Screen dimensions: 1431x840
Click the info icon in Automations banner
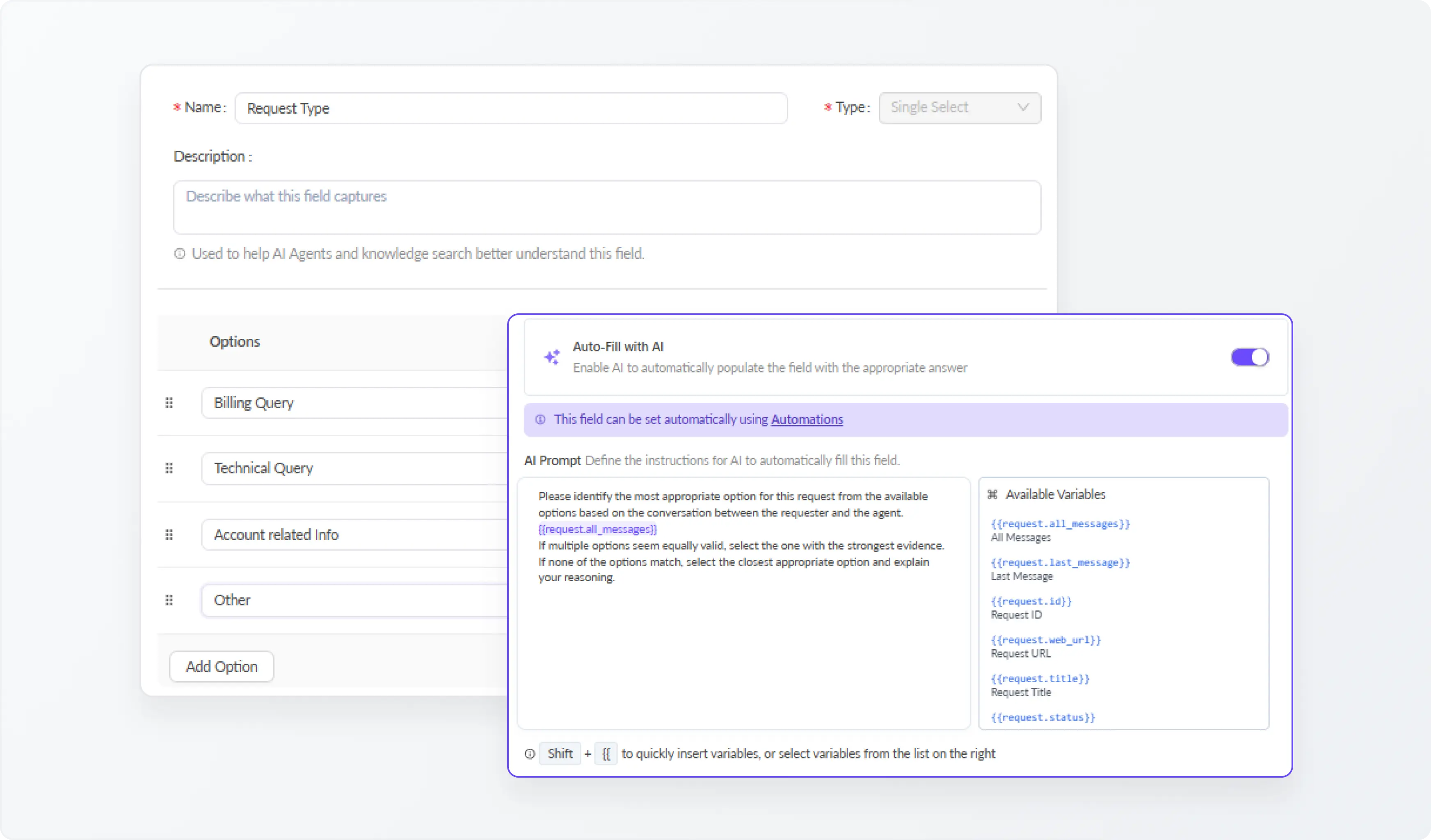pyautogui.click(x=541, y=420)
